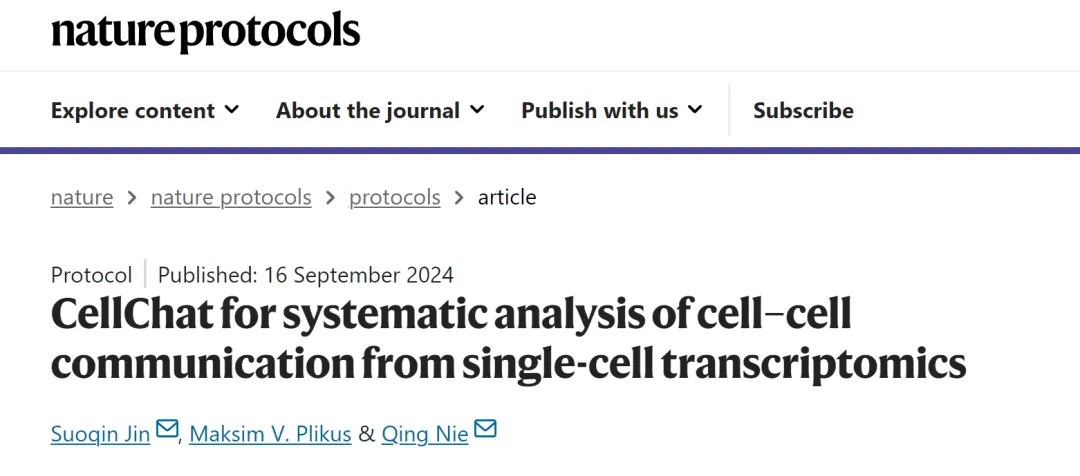1080x476 pixels.
Task: Expand Publish with us menu
Action: tap(611, 110)
